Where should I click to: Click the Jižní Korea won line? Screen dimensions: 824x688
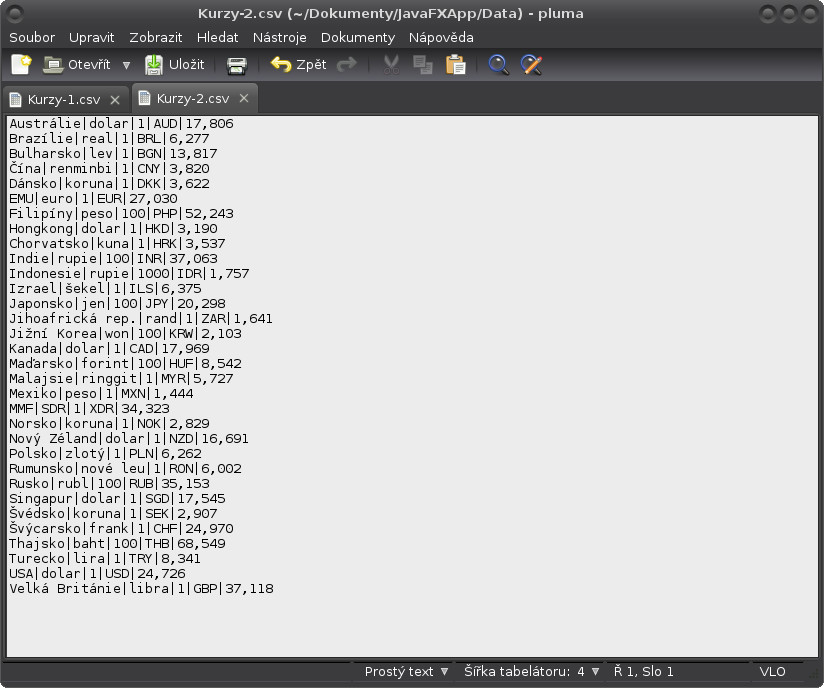pos(125,333)
